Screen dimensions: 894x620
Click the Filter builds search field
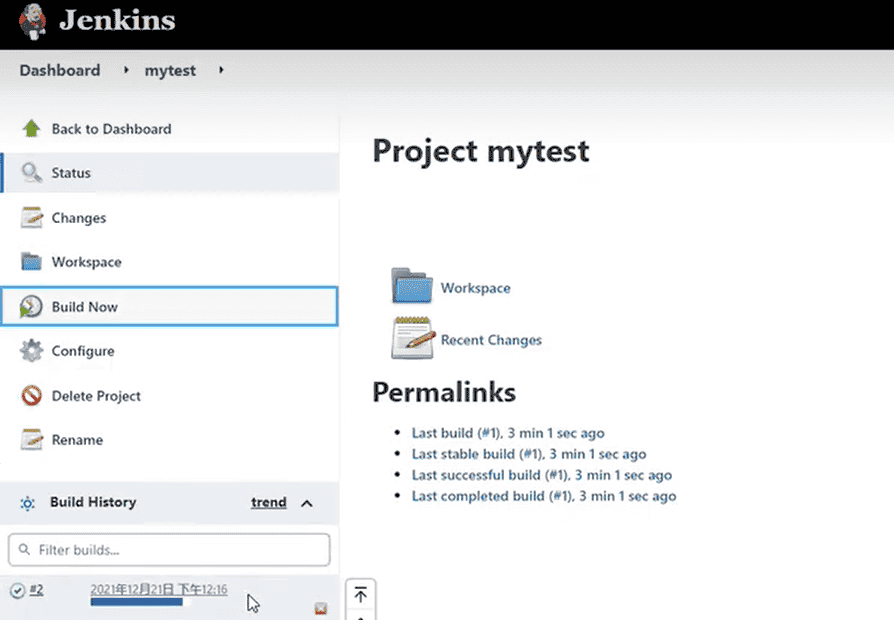(169, 550)
